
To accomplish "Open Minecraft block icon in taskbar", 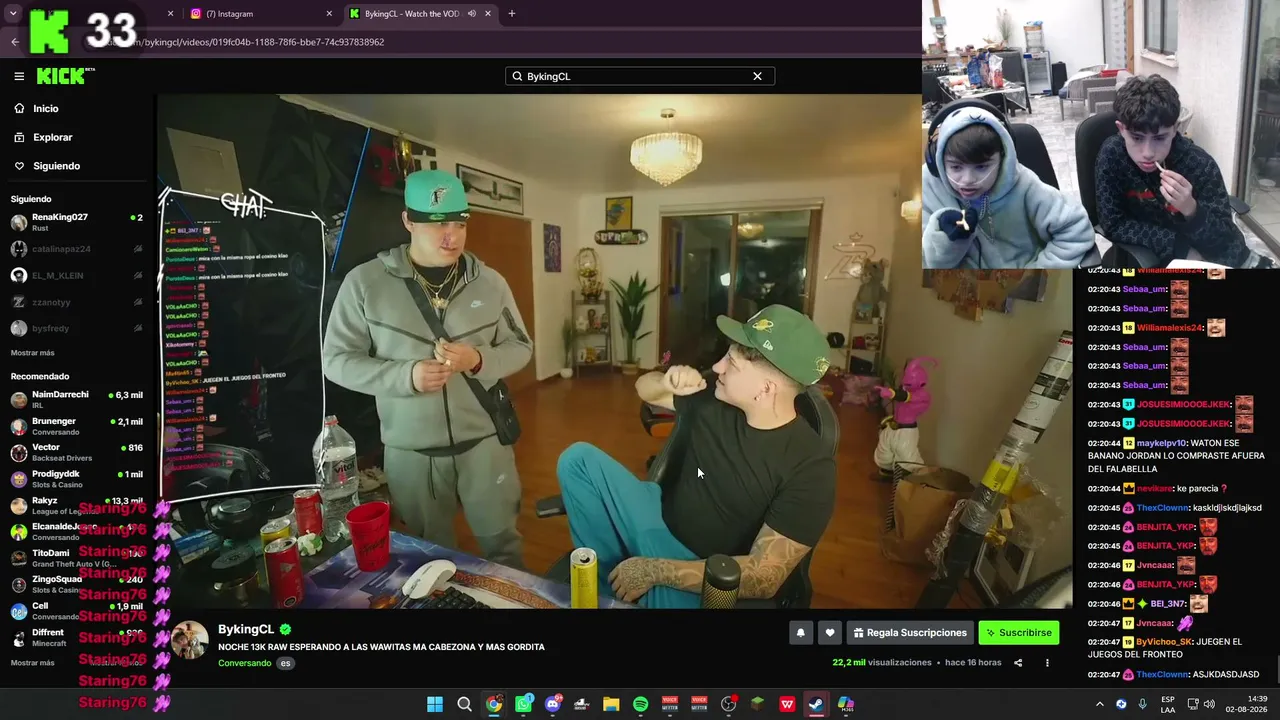I will click(x=758, y=704).
